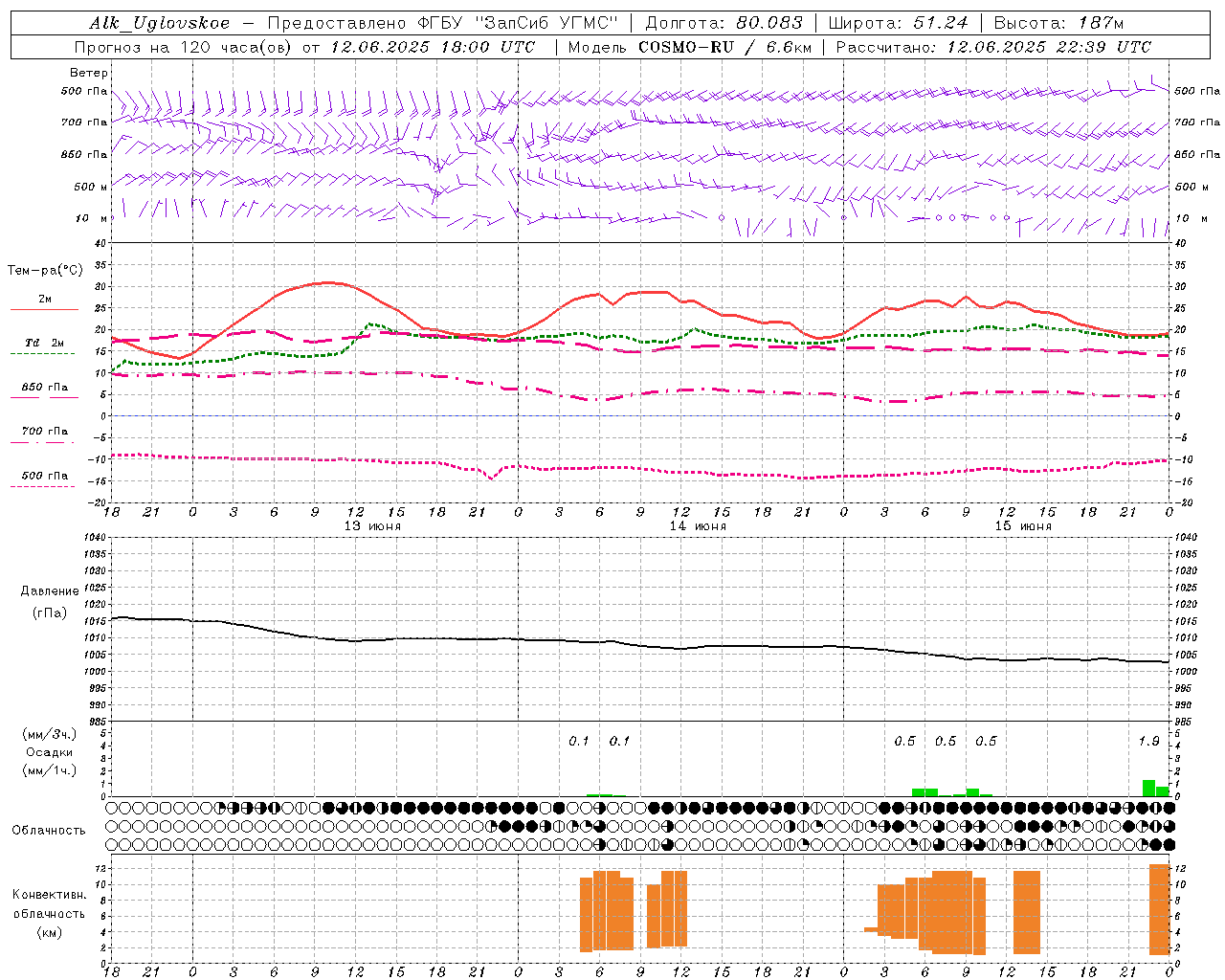Click the 'Td 2м' dew point legend entry
This screenshot has width=1225, height=980.
pyautogui.click(x=45, y=343)
